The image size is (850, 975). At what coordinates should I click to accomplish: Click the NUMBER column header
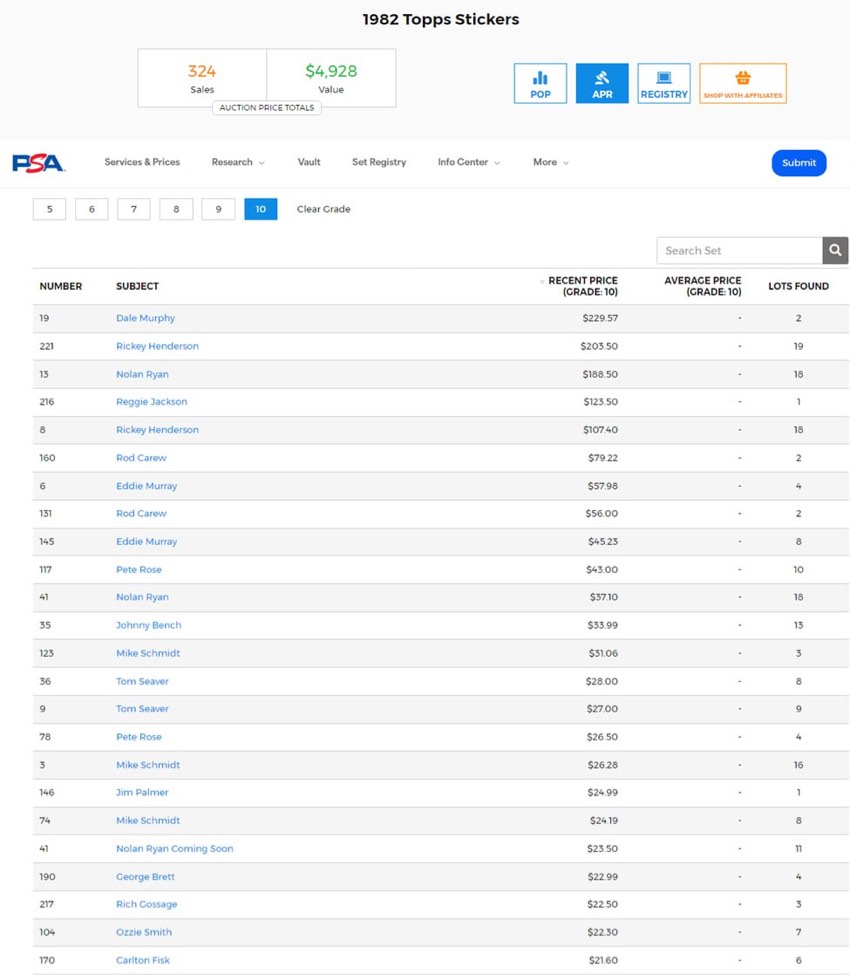61,286
